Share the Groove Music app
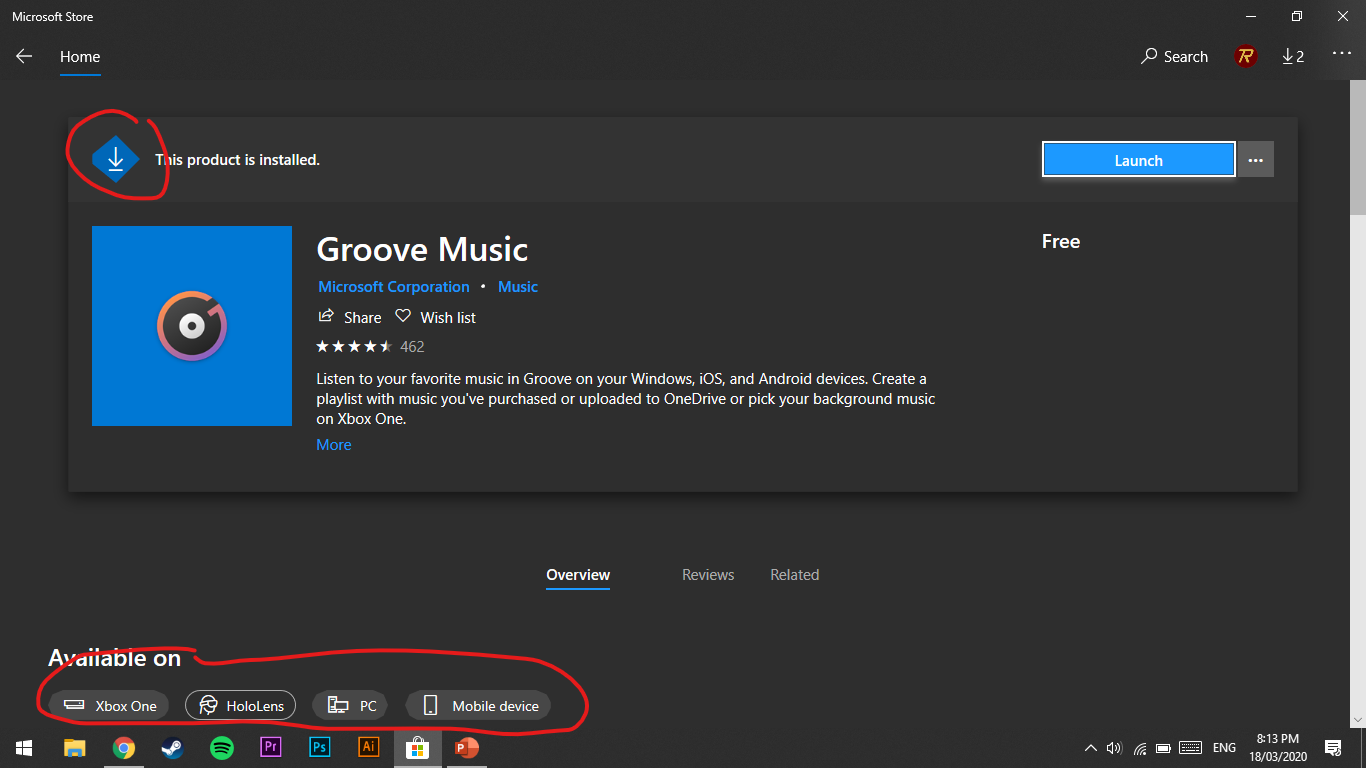The image size is (1366, 768). pos(350,317)
